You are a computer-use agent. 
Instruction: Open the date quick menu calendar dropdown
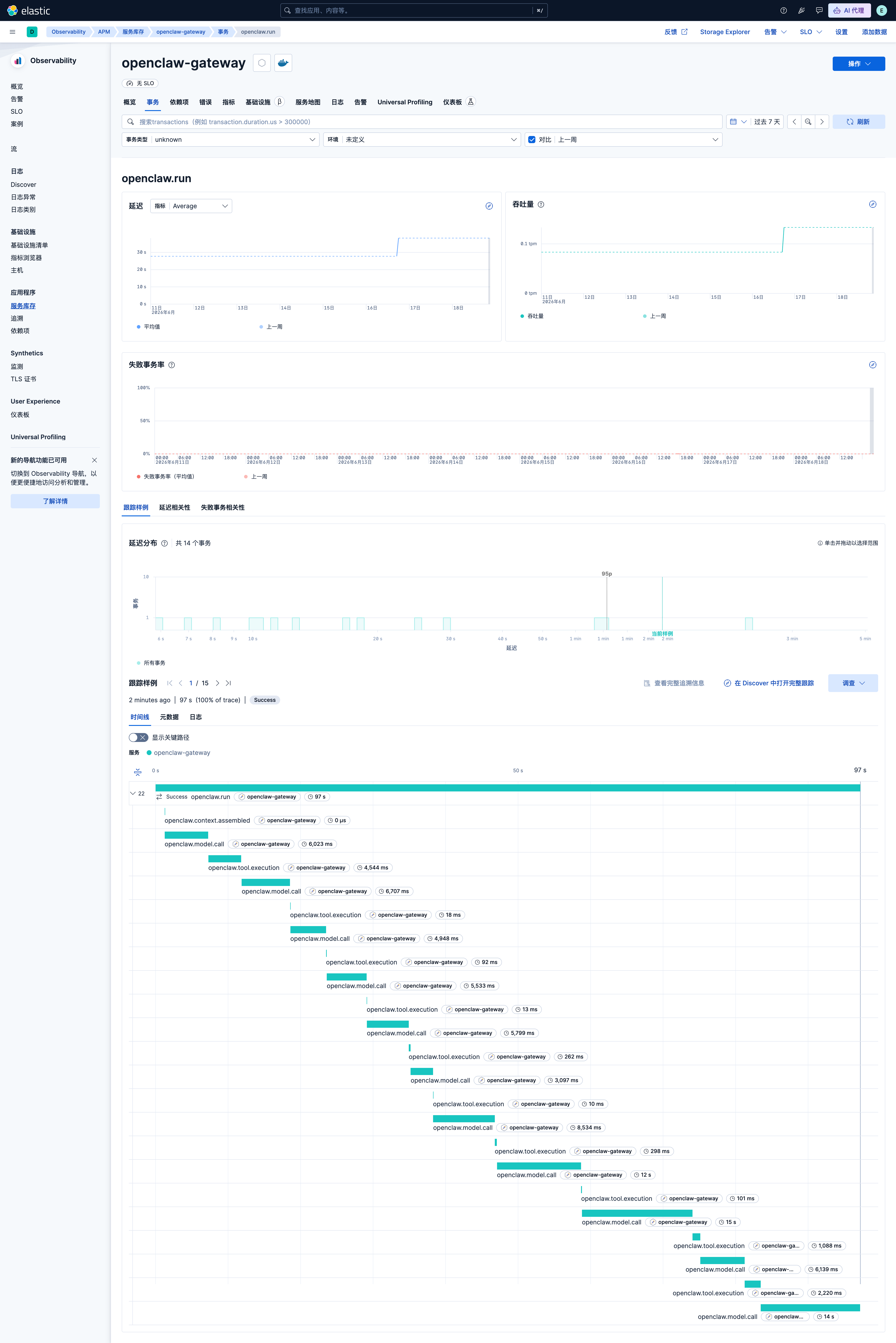point(738,122)
